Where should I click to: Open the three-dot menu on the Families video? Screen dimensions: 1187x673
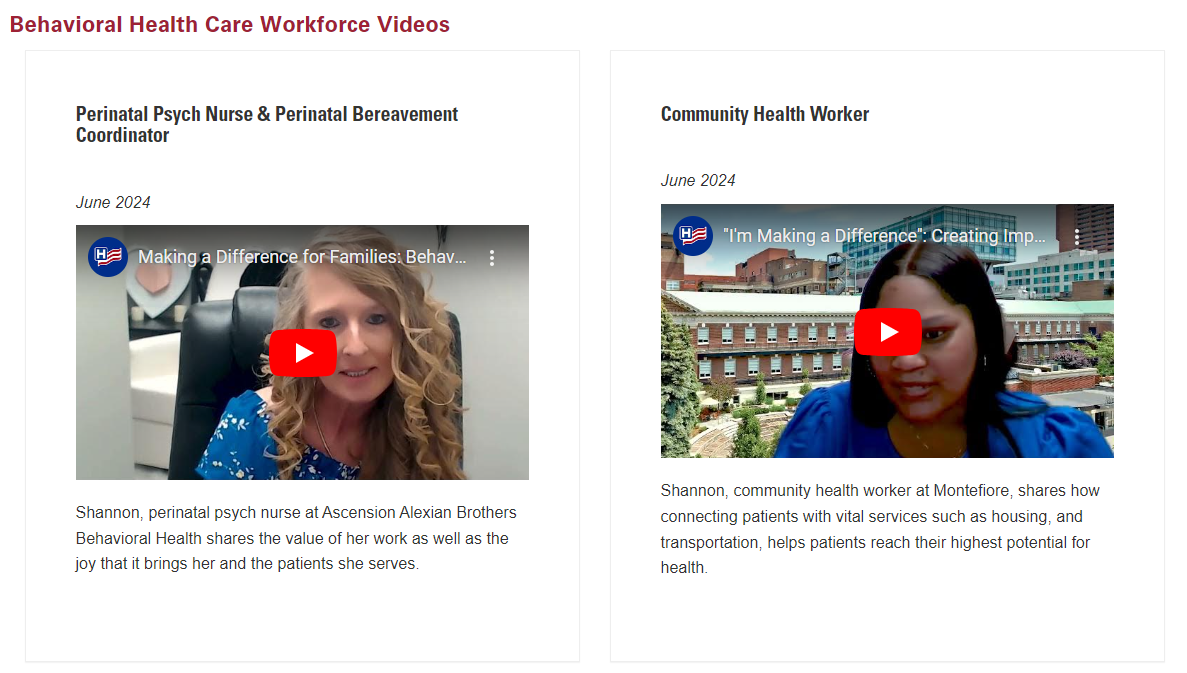pyautogui.click(x=492, y=257)
